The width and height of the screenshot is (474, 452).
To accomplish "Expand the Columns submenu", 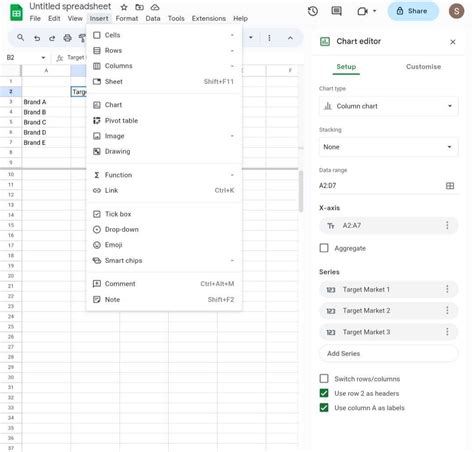I will coord(164,66).
